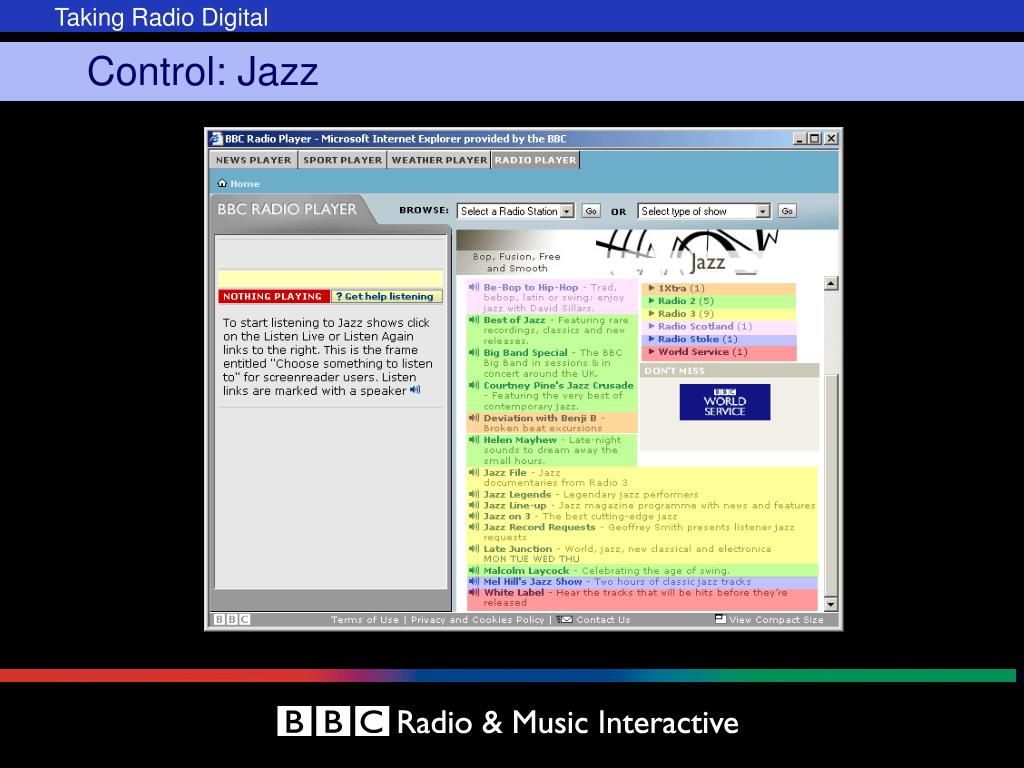Viewport: 1024px width, 768px height.
Task: Open the Be-Bop to Hip-Hop show link
Action: coord(530,287)
